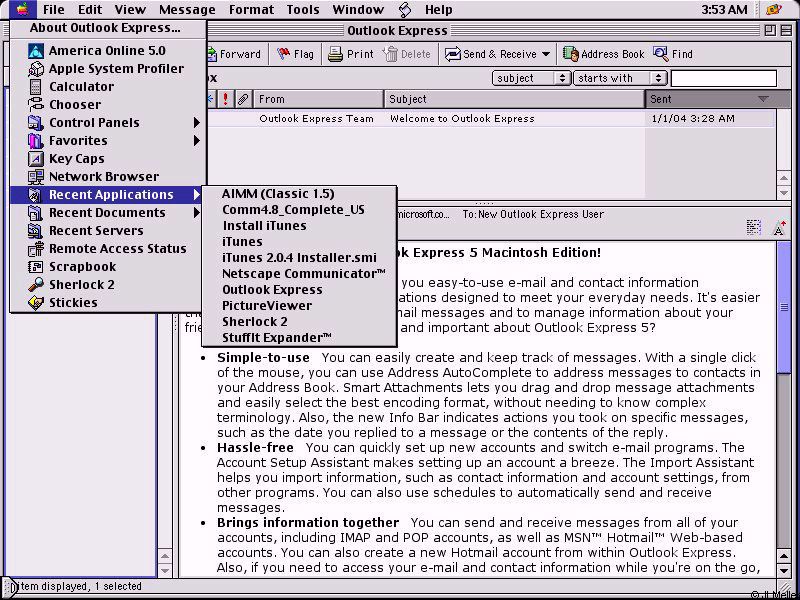Click the Key Caps icon

point(36,159)
